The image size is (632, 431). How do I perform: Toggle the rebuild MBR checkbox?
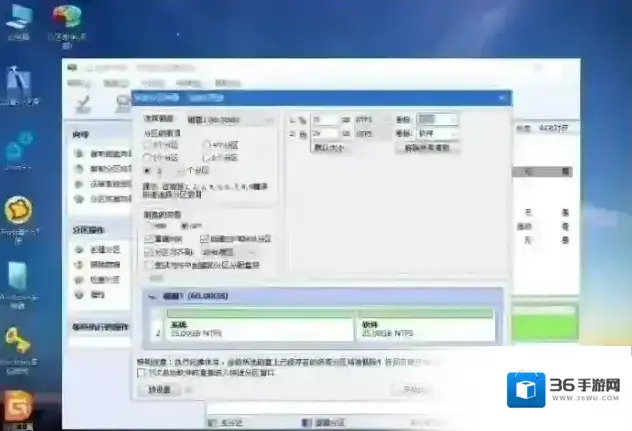click(x=149, y=240)
